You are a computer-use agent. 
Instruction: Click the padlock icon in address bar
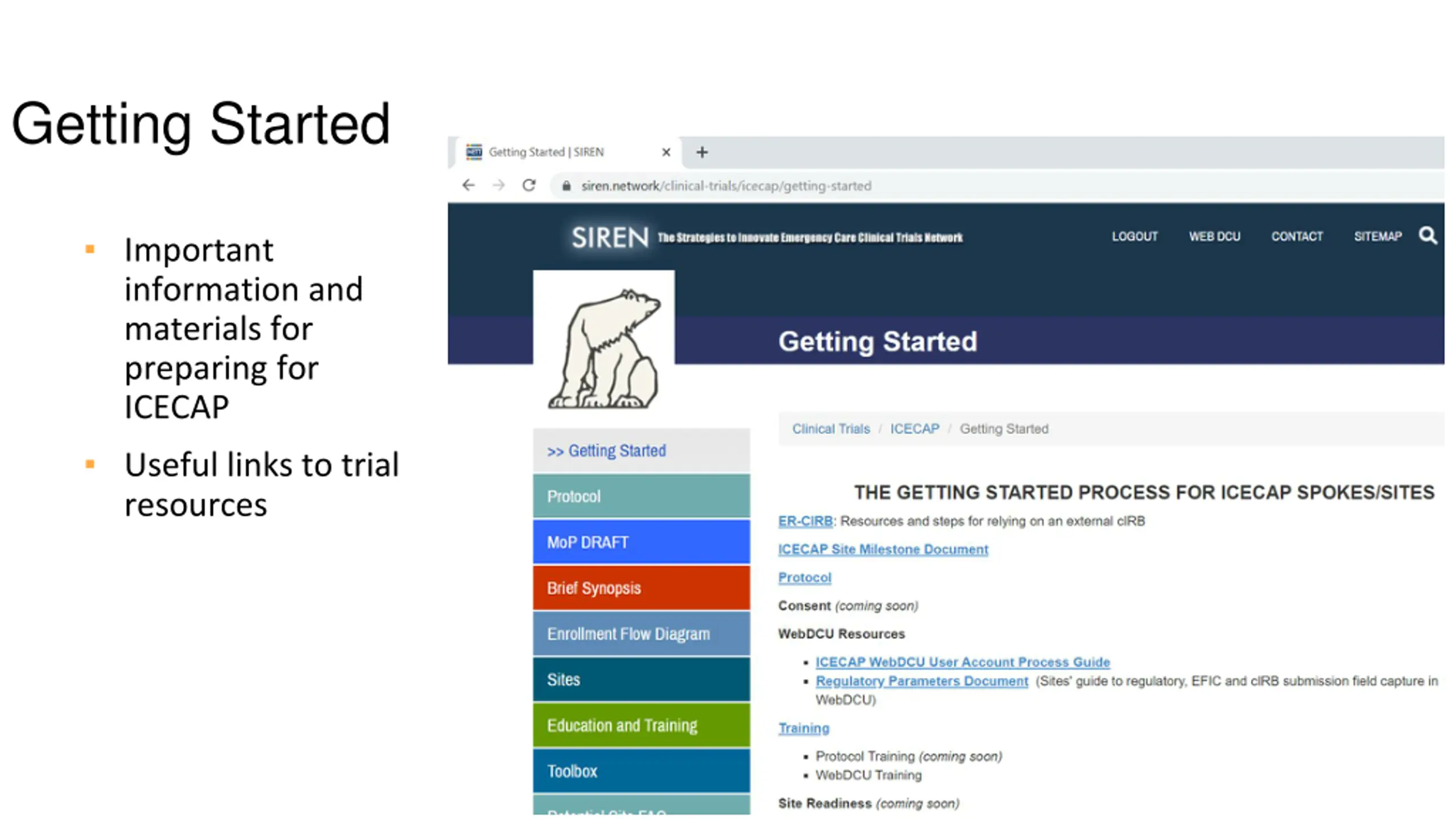pyautogui.click(x=566, y=186)
